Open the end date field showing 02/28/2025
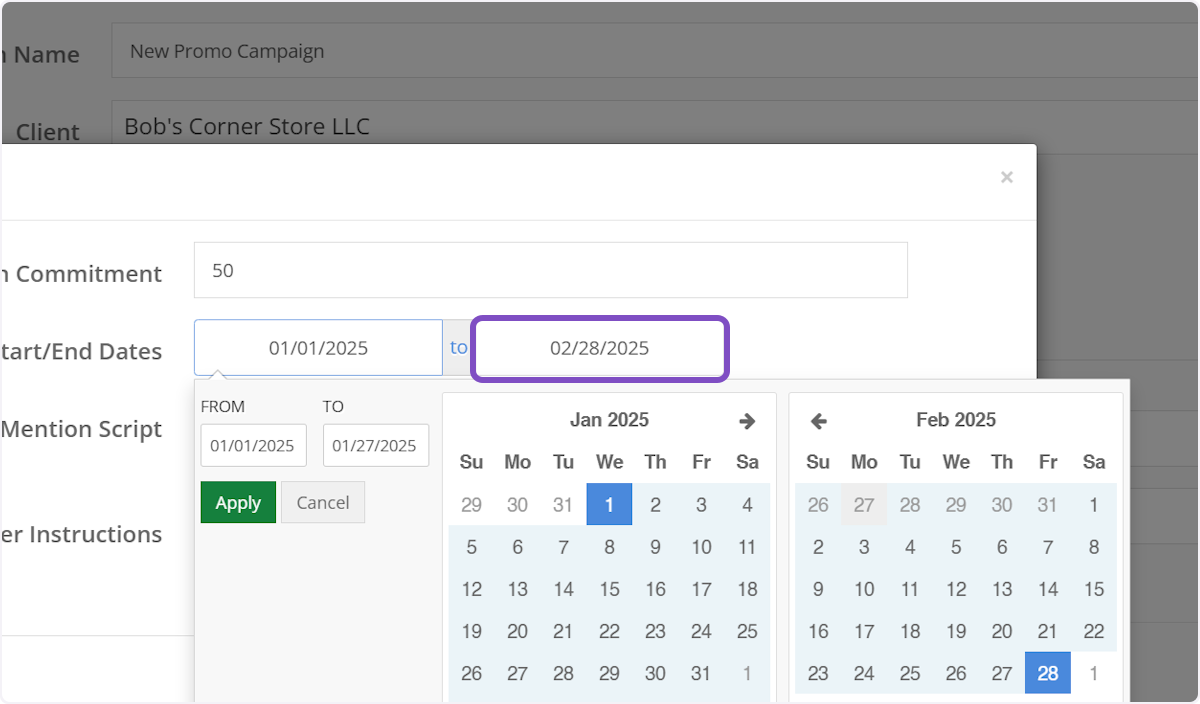Screen dimensions: 1200x704 click(x=599, y=348)
